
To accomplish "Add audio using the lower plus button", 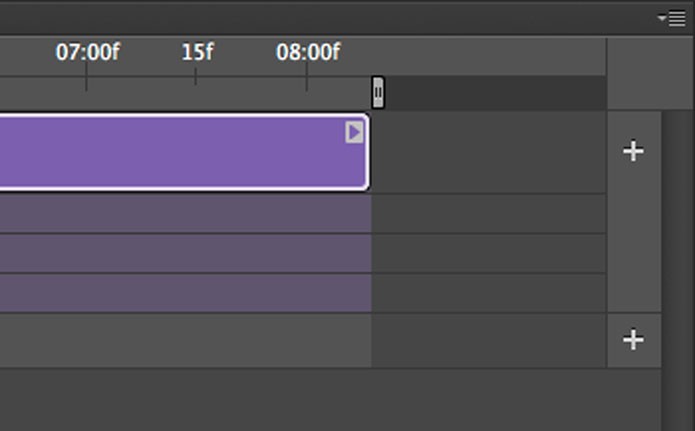I will pyautogui.click(x=633, y=340).
